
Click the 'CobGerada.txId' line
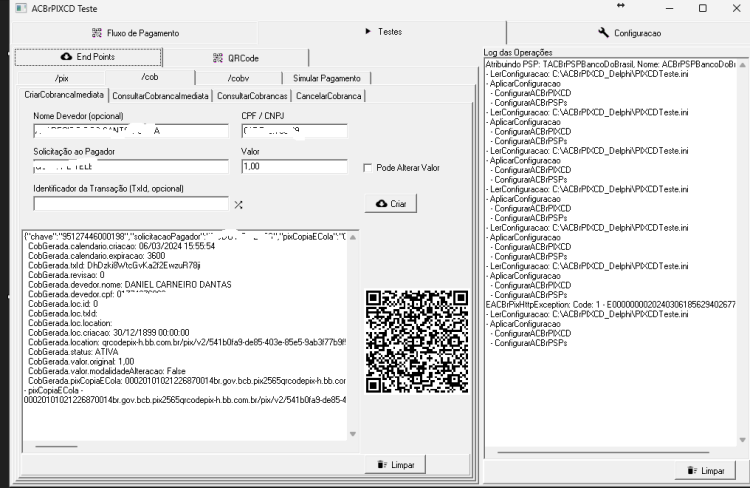(x=114, y=266)
